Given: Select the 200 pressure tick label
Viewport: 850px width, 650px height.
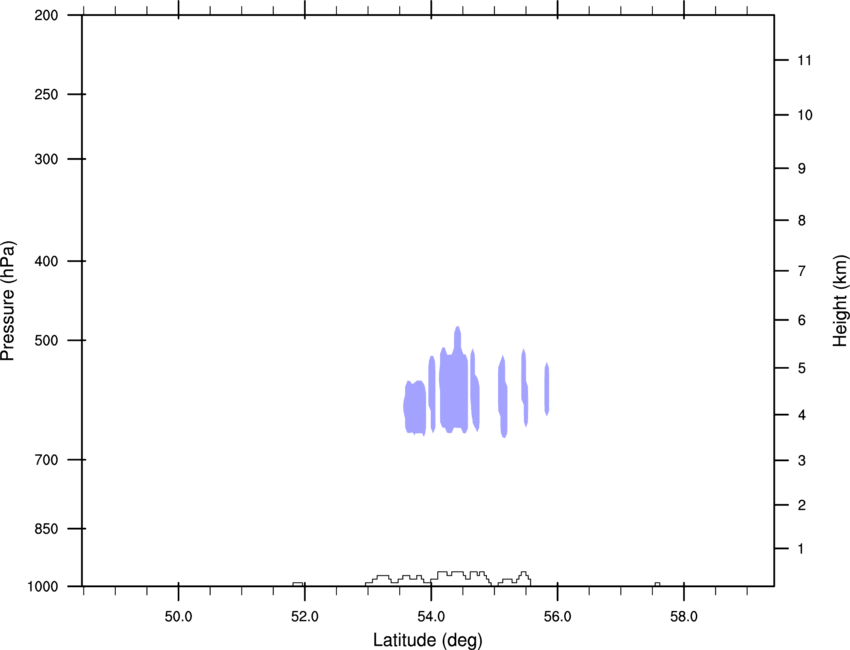Looking at the screenshot, I should (47, 16).
